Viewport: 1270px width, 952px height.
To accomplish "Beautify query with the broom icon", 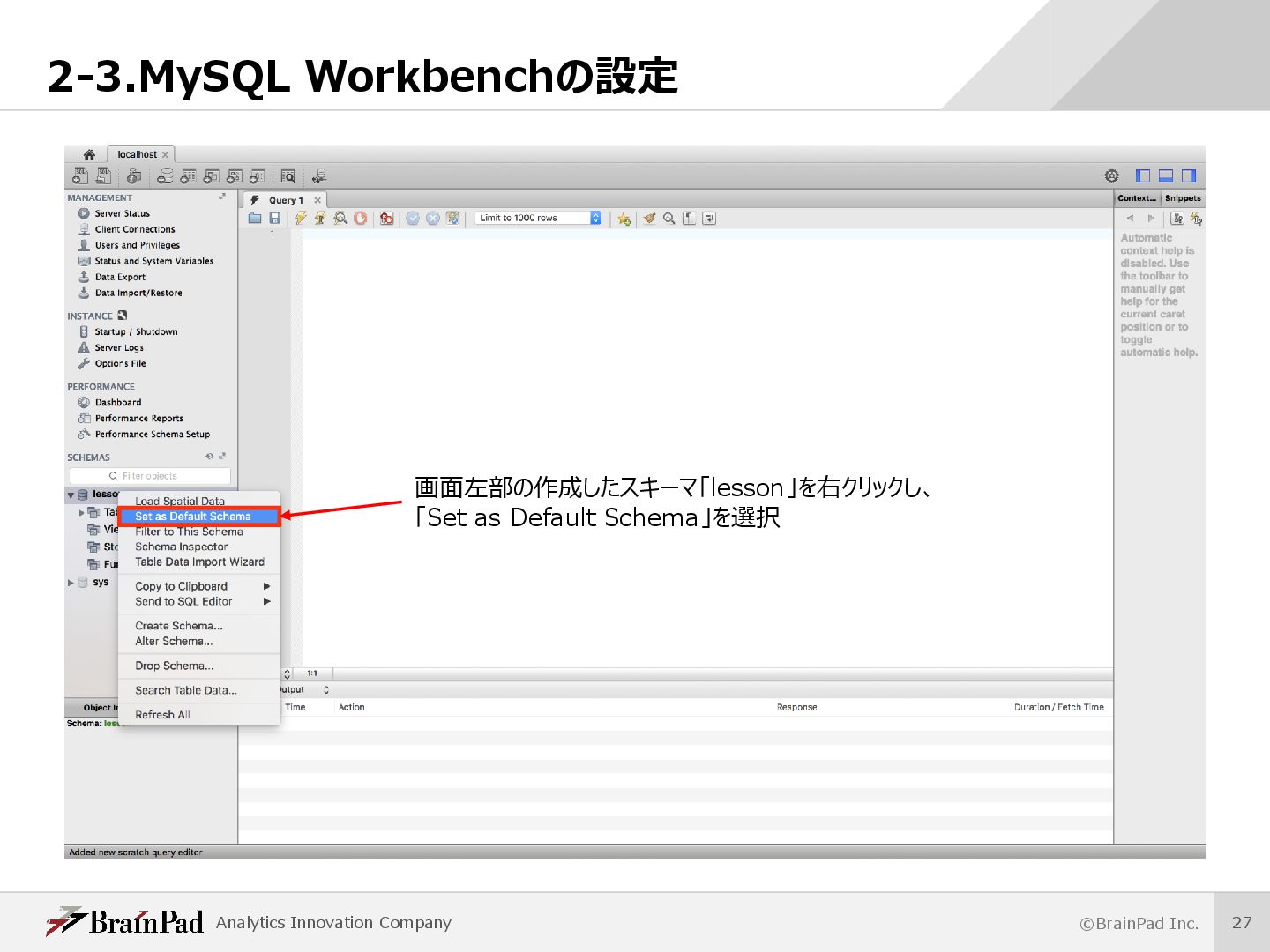I will 650,218.
